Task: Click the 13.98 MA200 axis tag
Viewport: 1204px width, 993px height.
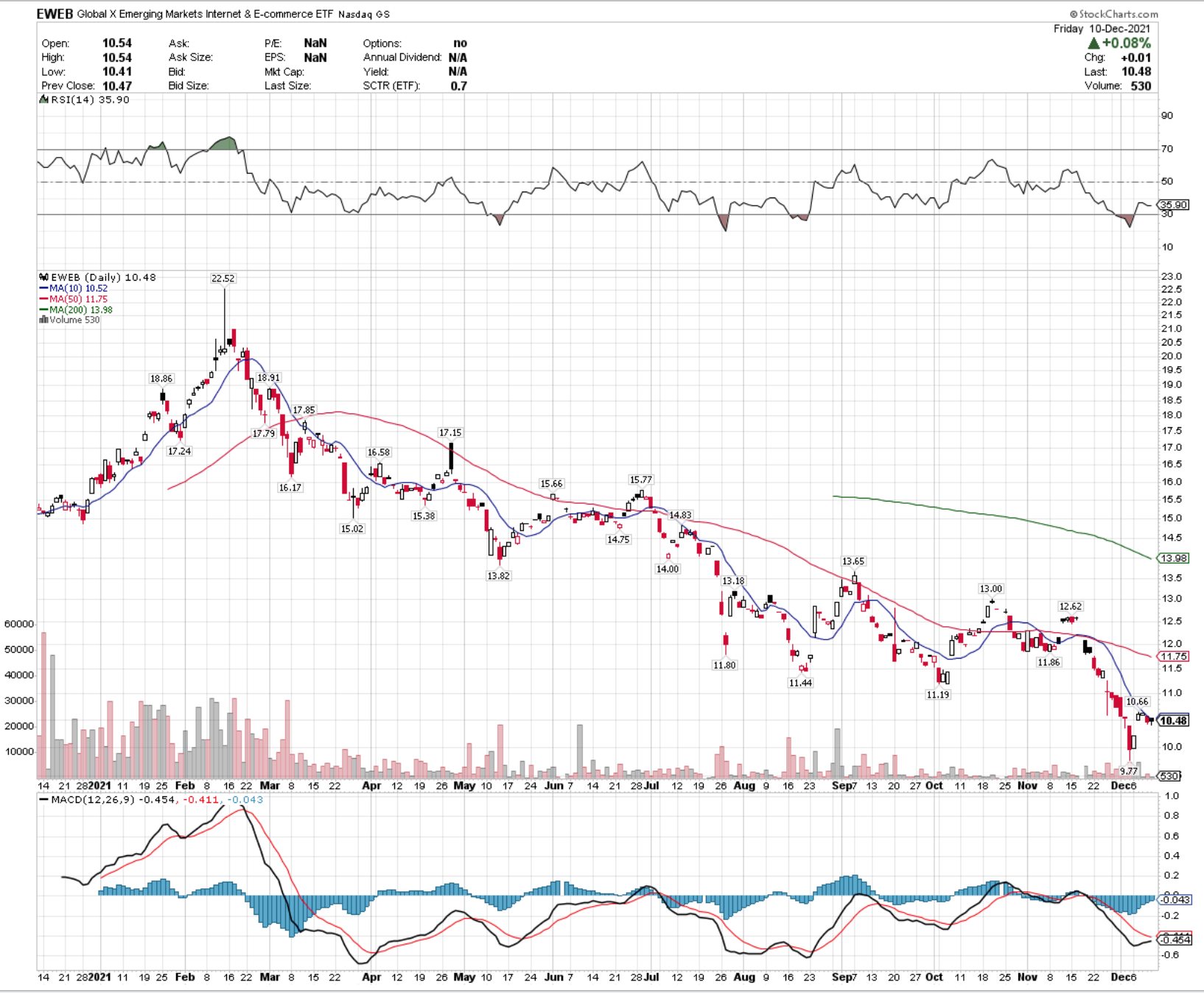Action: [1174, 558]
